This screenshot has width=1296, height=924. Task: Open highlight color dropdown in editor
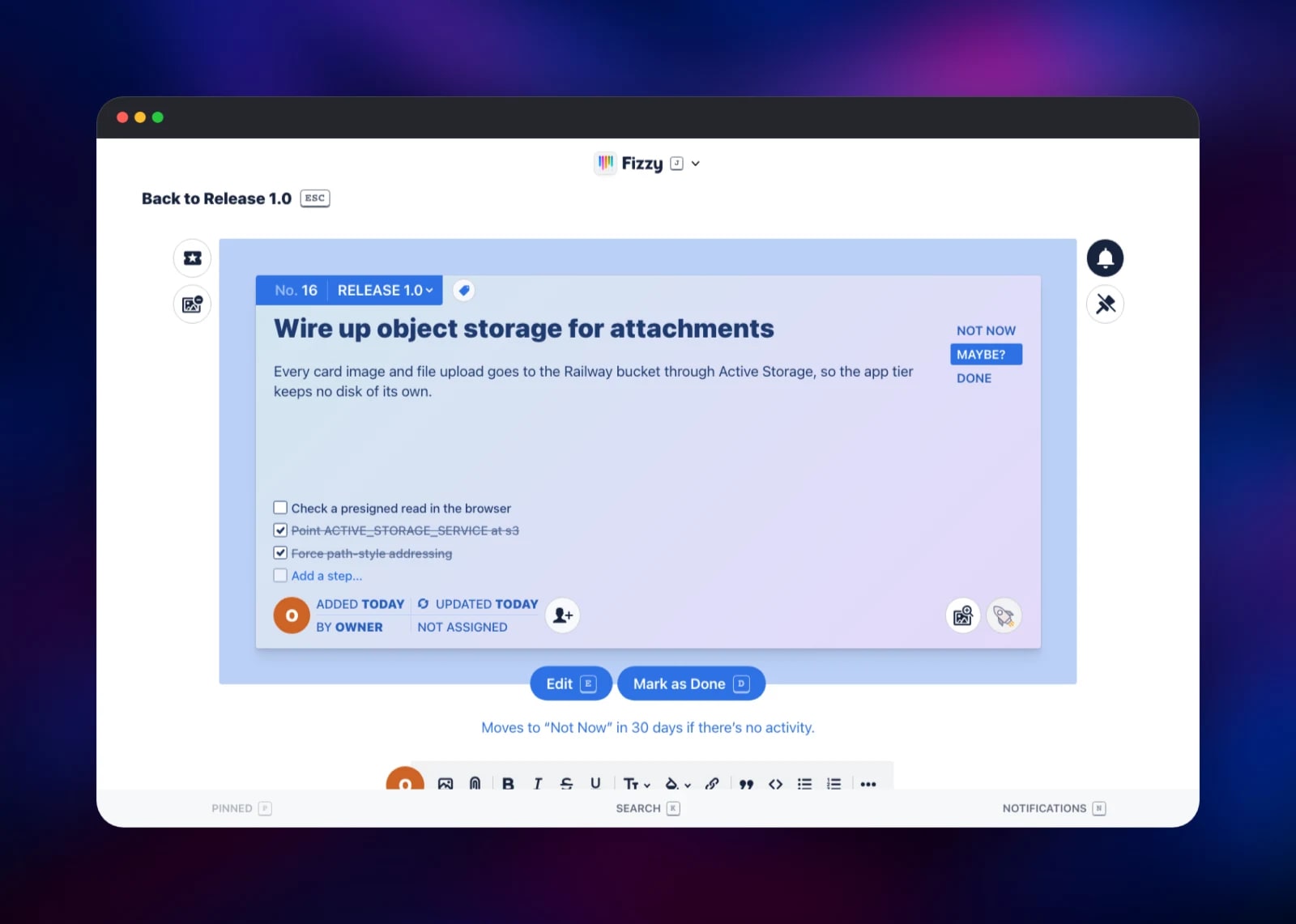click(x=678, y=784)
